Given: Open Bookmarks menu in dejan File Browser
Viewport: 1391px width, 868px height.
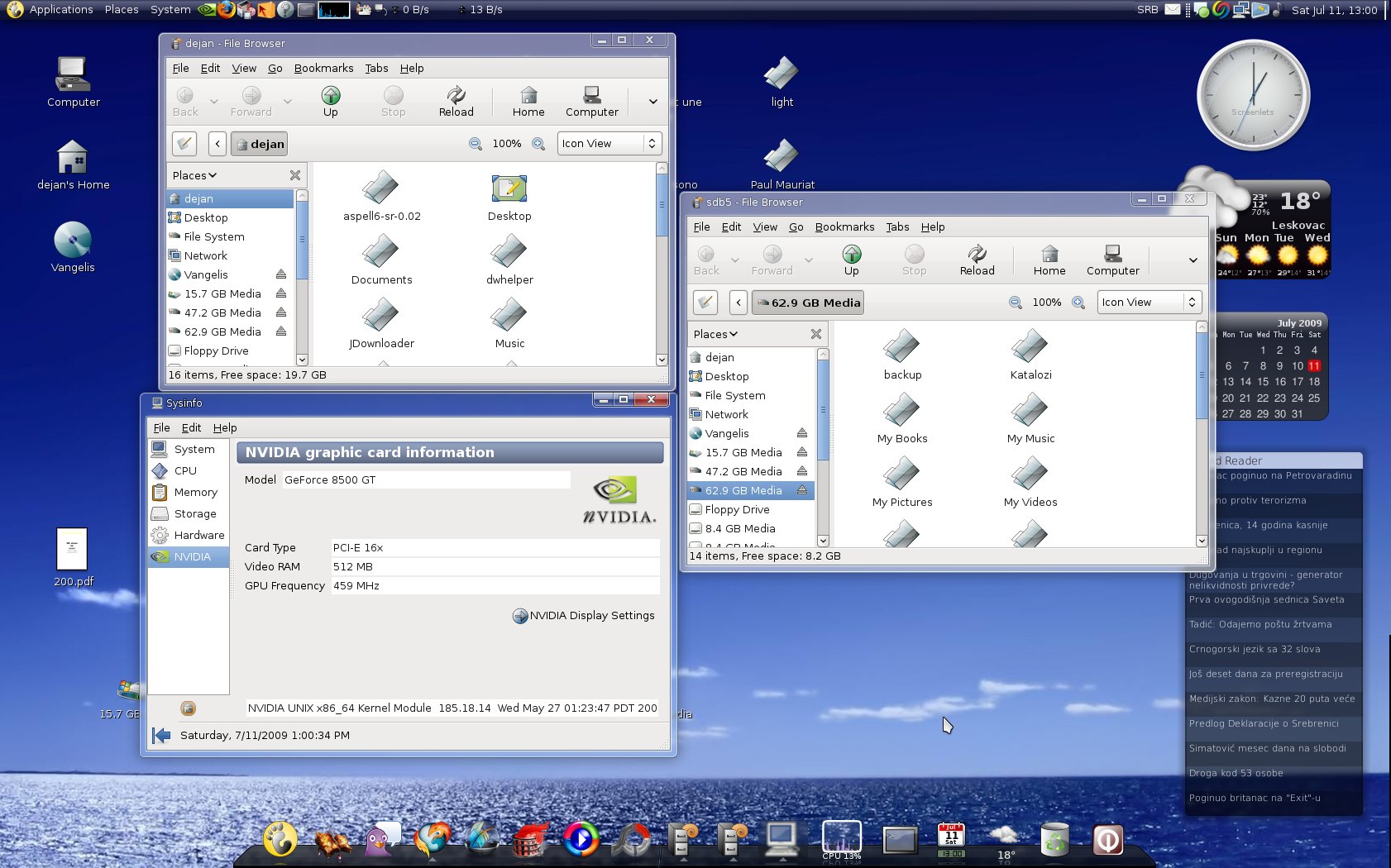Looking at the screenshot, I should (323, 69).
